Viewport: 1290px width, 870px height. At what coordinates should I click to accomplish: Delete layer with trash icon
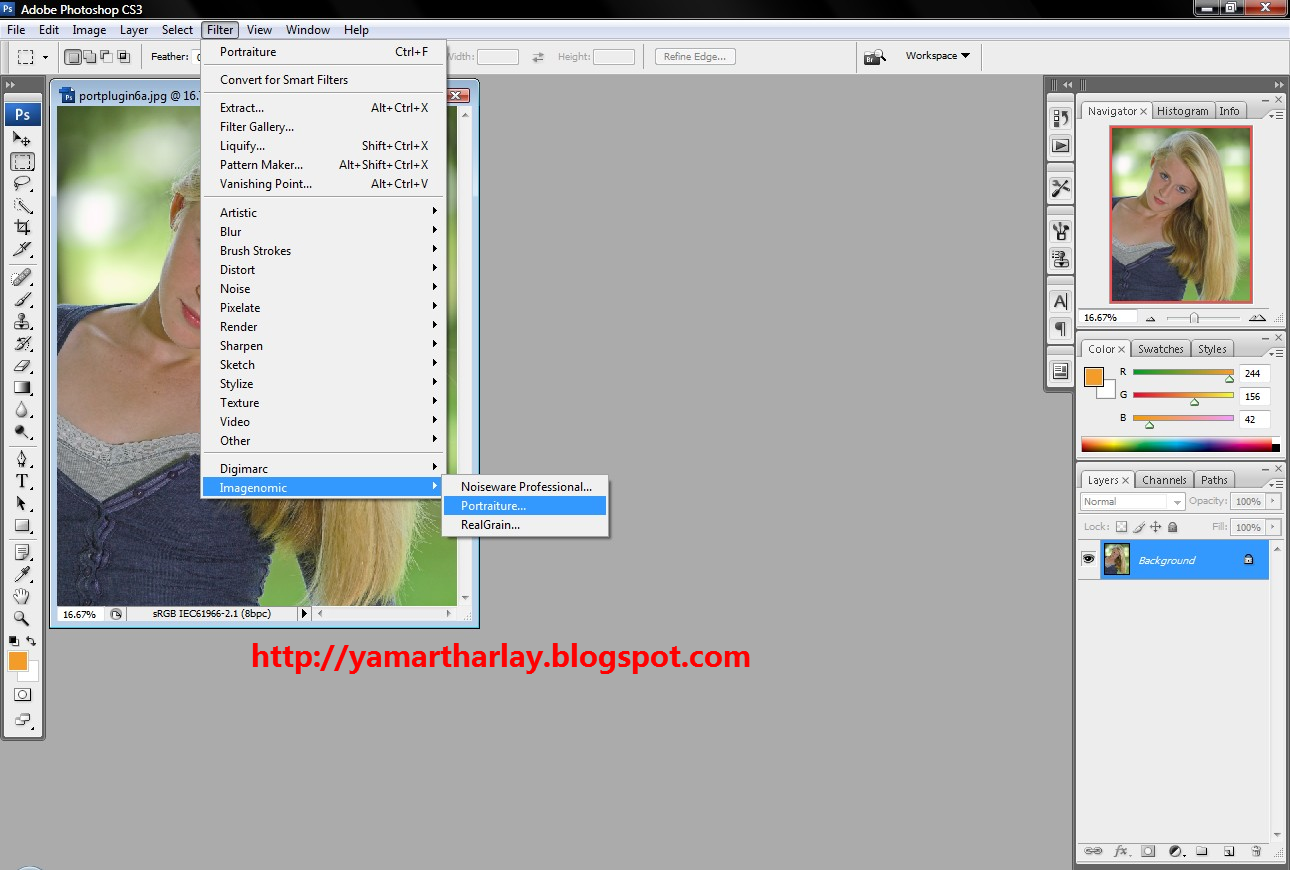click(x=1256, y=852)
